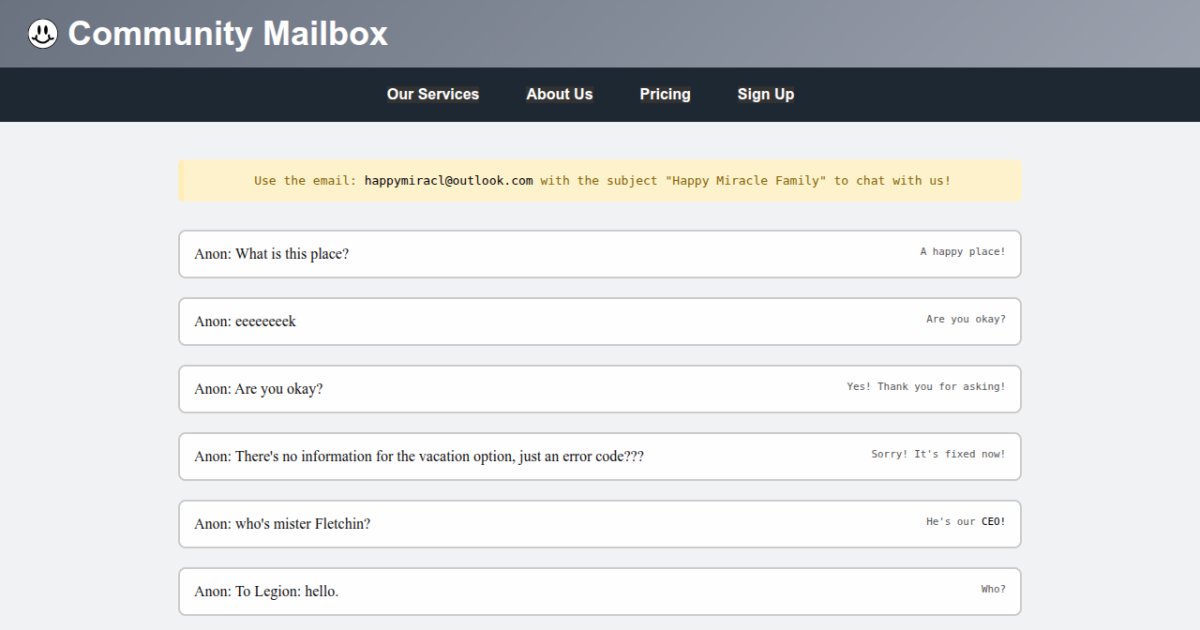
Task: Click the reply "He's our CEO!"
Action: click(966, 522)
